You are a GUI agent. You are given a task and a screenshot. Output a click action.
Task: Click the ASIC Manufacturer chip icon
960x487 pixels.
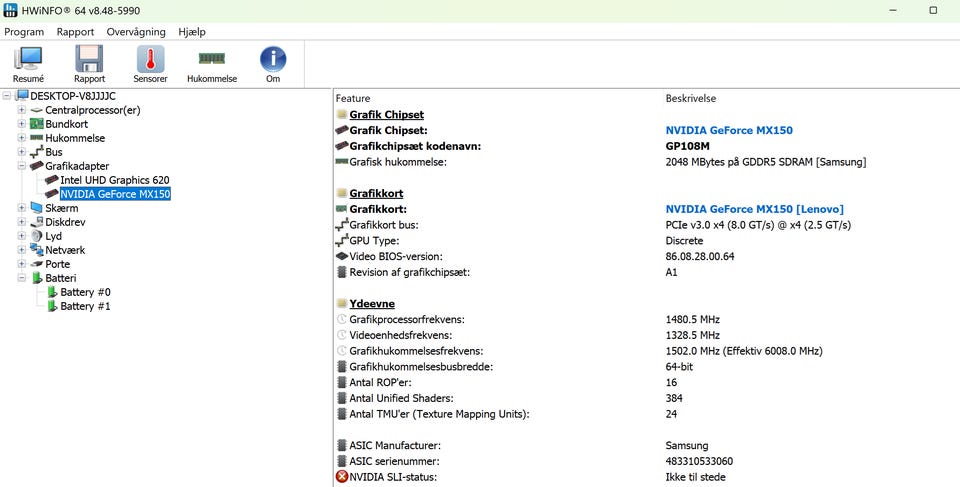(x=342, y=446)
